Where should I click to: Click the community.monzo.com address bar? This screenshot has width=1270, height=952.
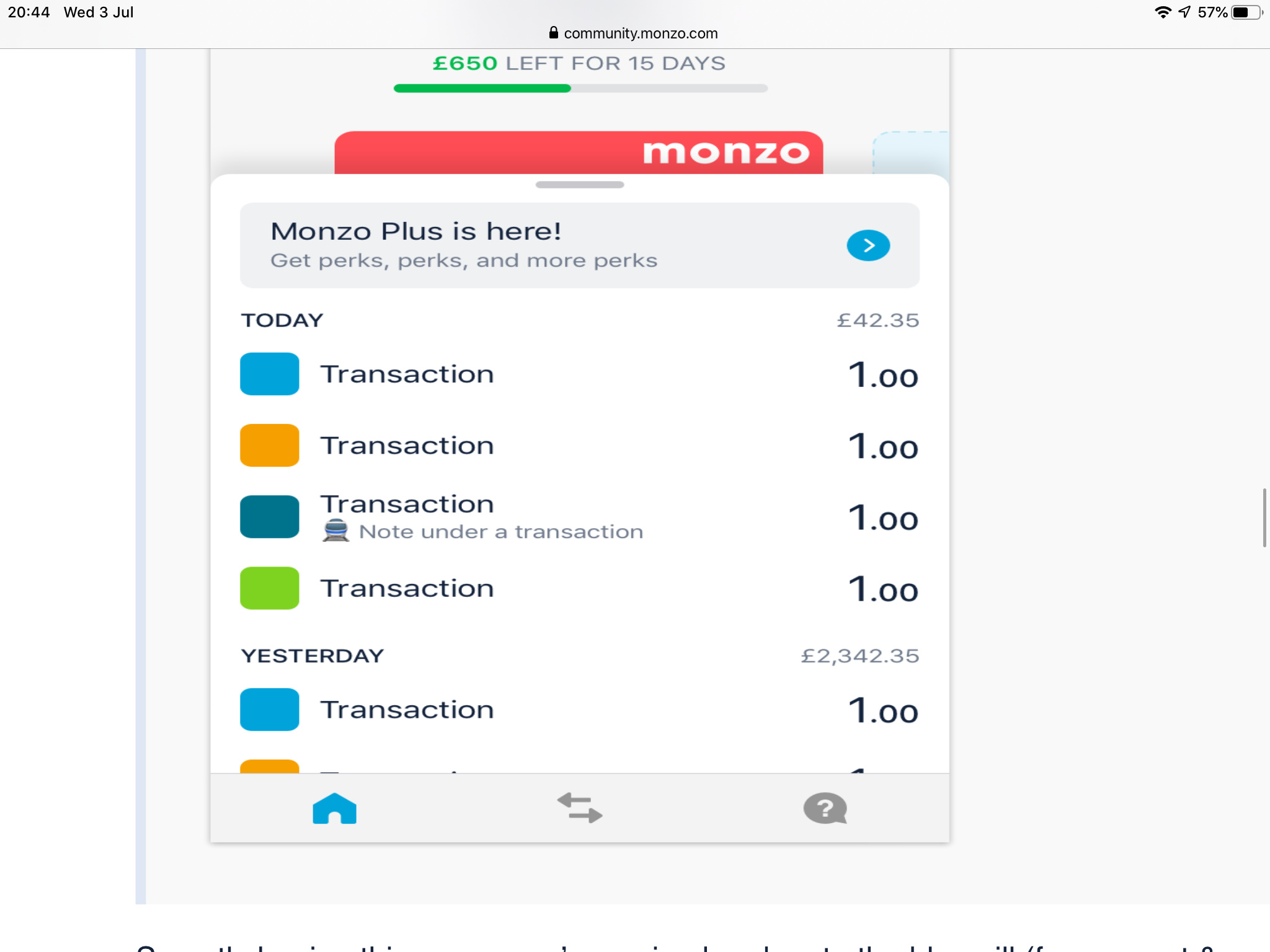[x=634, y=33]
